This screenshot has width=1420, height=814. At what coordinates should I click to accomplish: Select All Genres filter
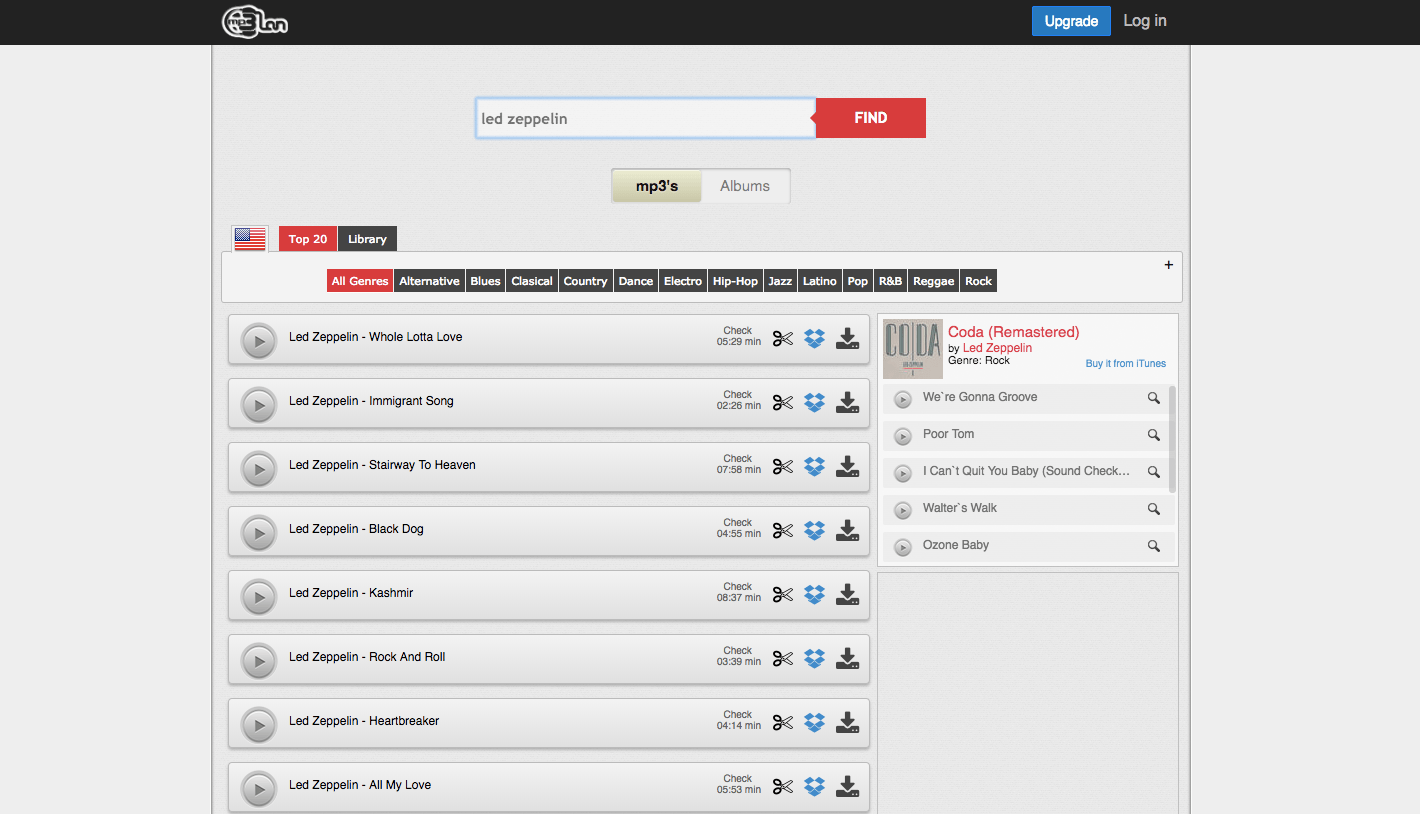point(360,281)
